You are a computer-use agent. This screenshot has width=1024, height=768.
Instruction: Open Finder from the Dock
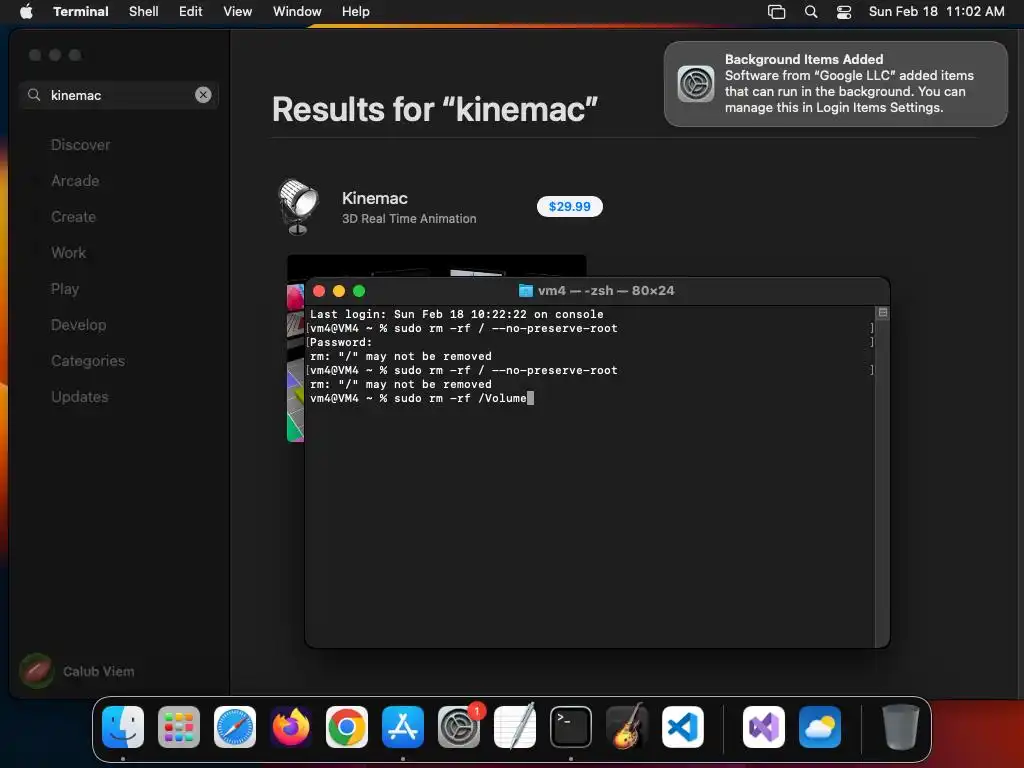(x=123, y=727)
